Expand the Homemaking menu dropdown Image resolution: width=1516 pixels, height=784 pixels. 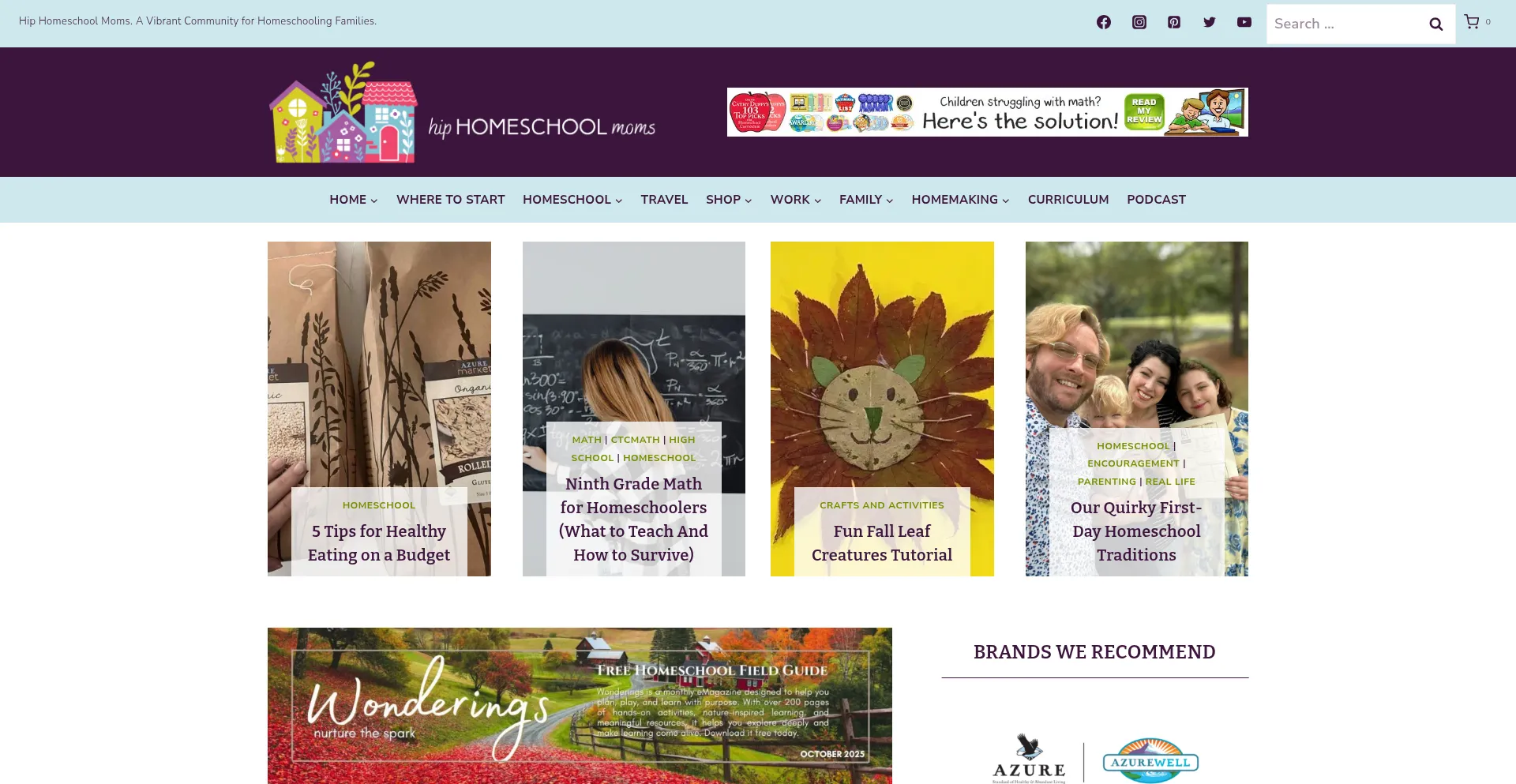pyautogui.click(x=960, y=200)
